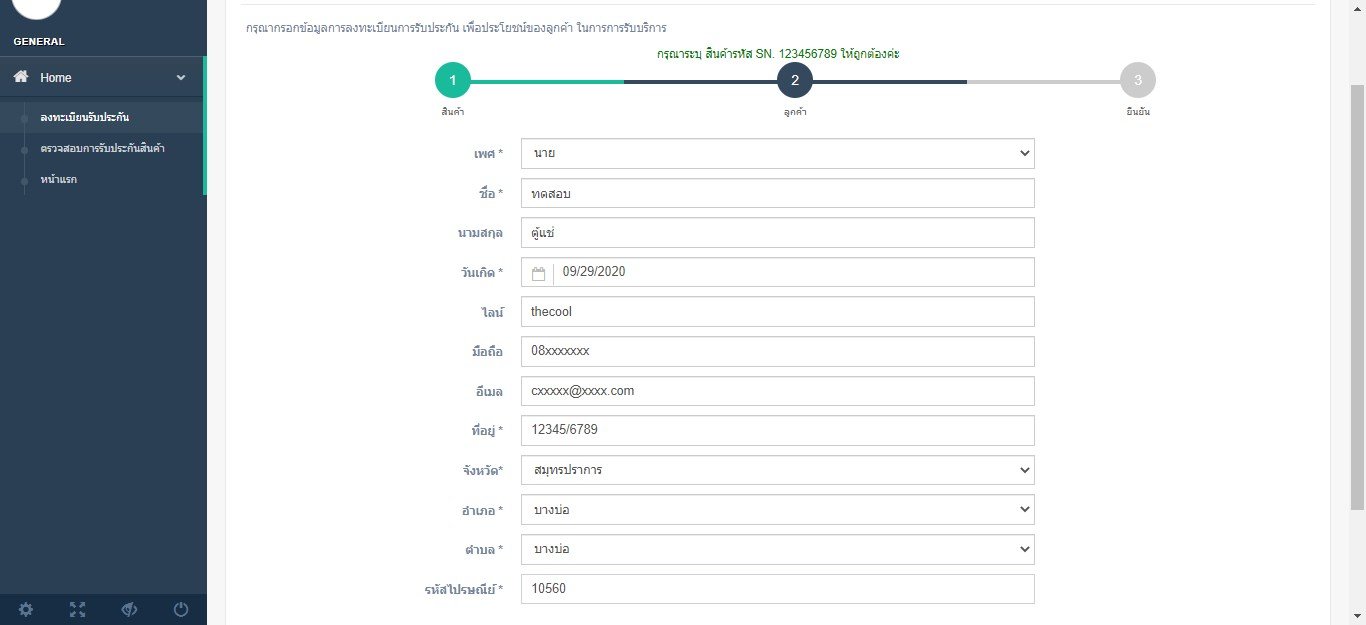The height and width of the screenshot is (625, 1366).
Task: Log out using the power icon
Action: click(181, 609)
